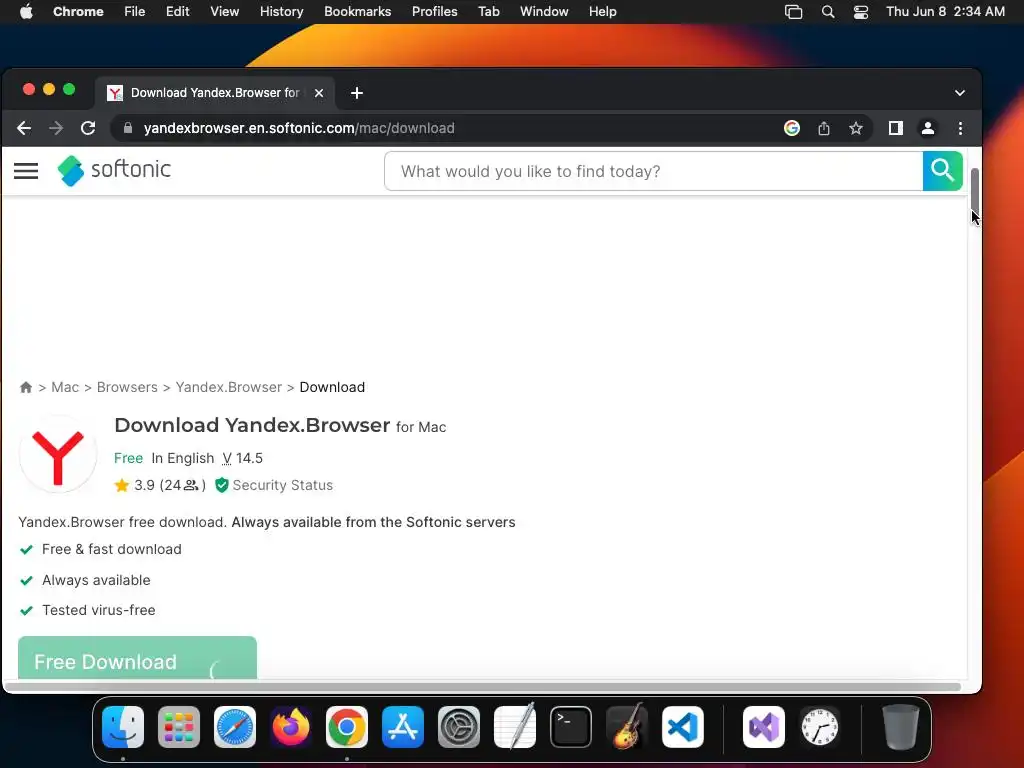The height and width of the screenshot is (768, 1024).
Task: Open Chrome's three-dot menu
Action: tap(960, 129)
